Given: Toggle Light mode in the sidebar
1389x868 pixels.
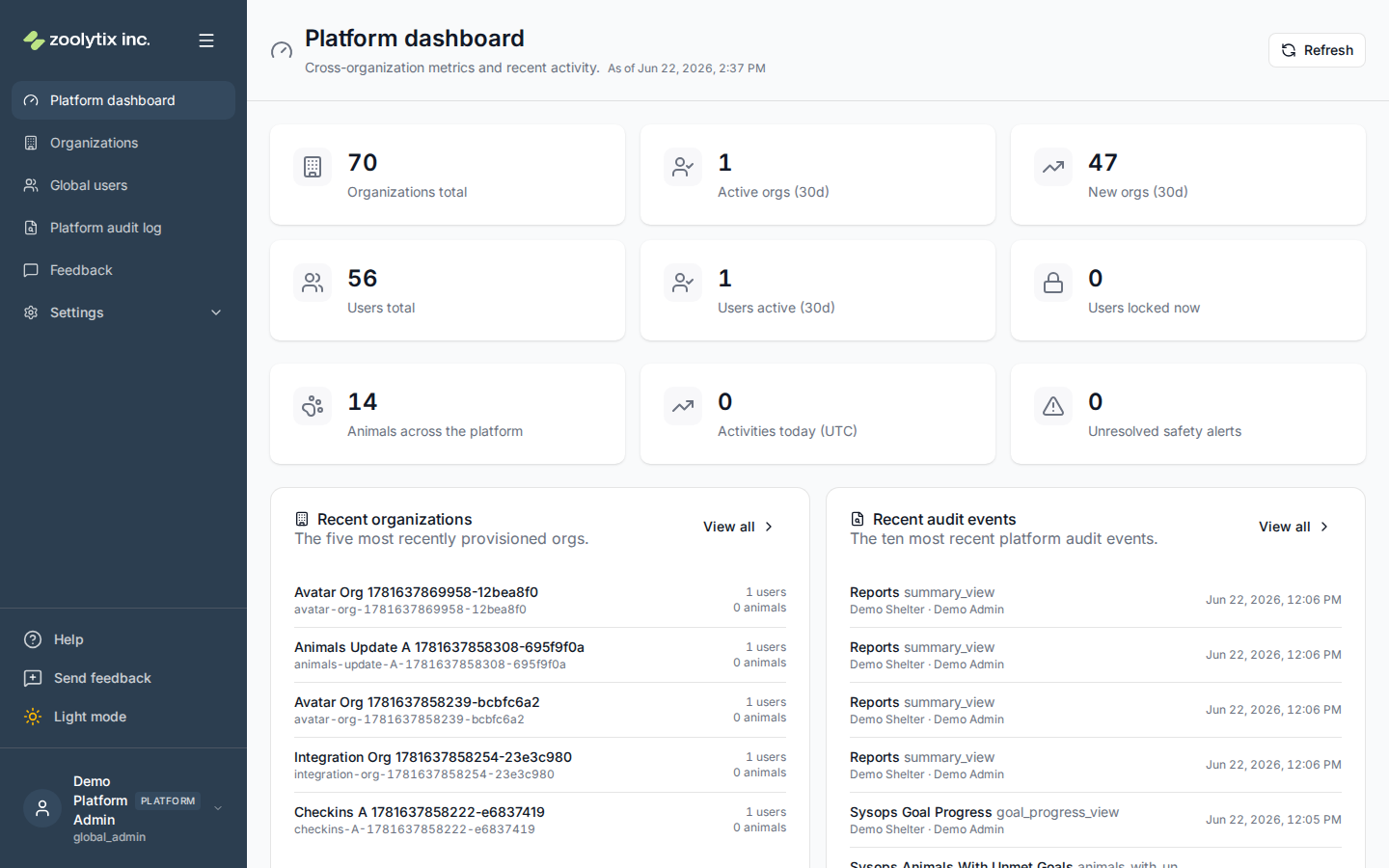Looking at the screenshot, I should point(123,717).
